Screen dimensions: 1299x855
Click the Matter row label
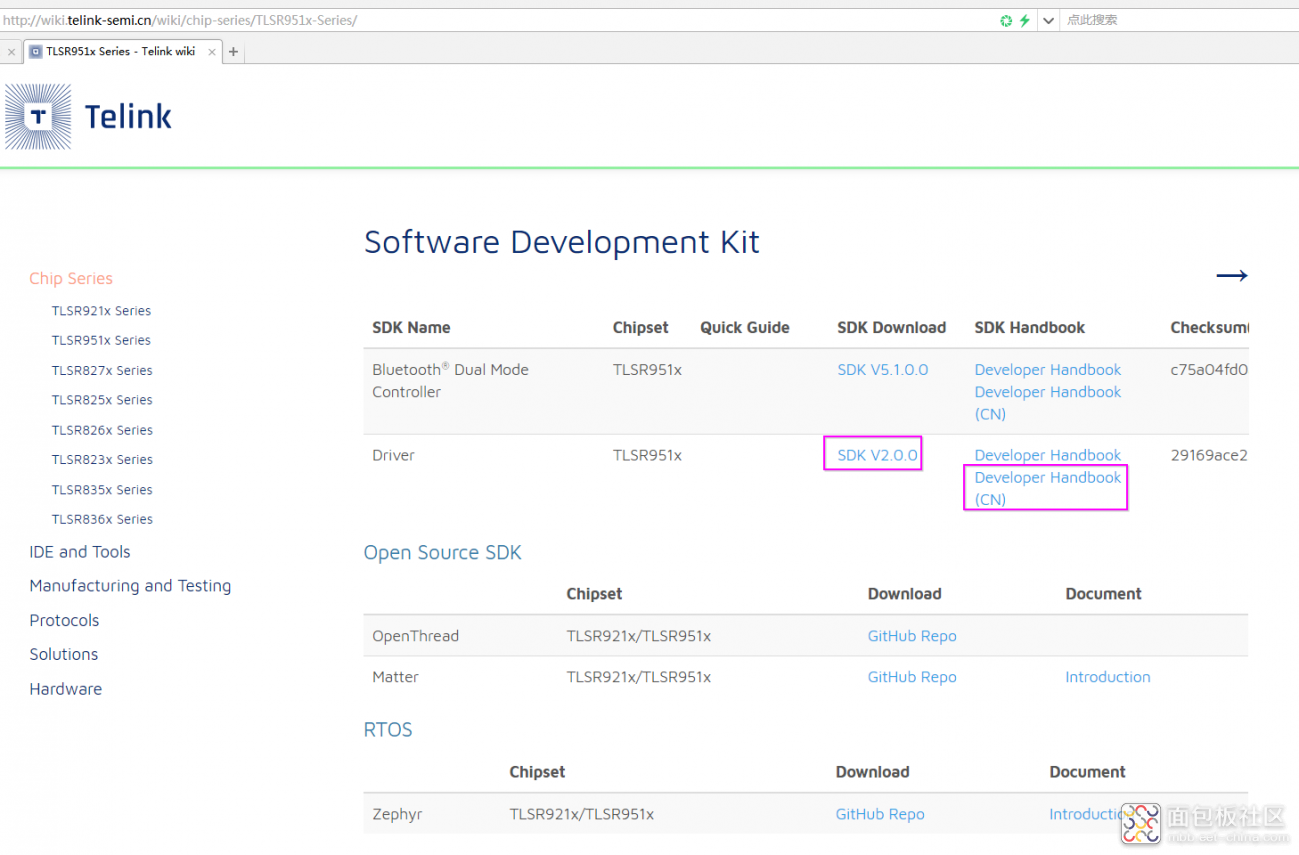click(395, 677)
